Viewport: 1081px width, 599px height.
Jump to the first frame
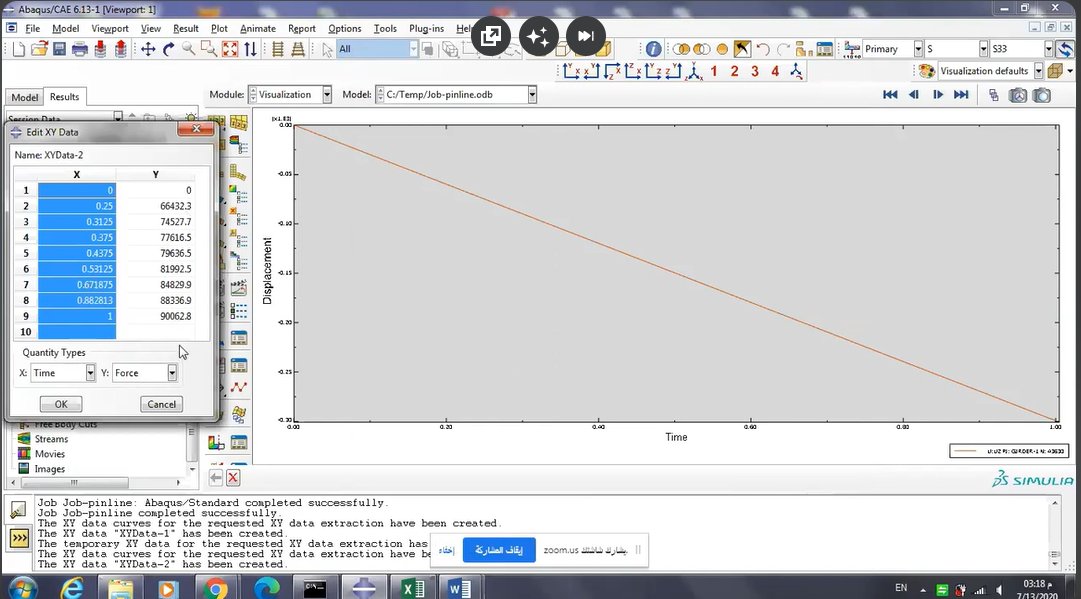click(x=890, y=94)
